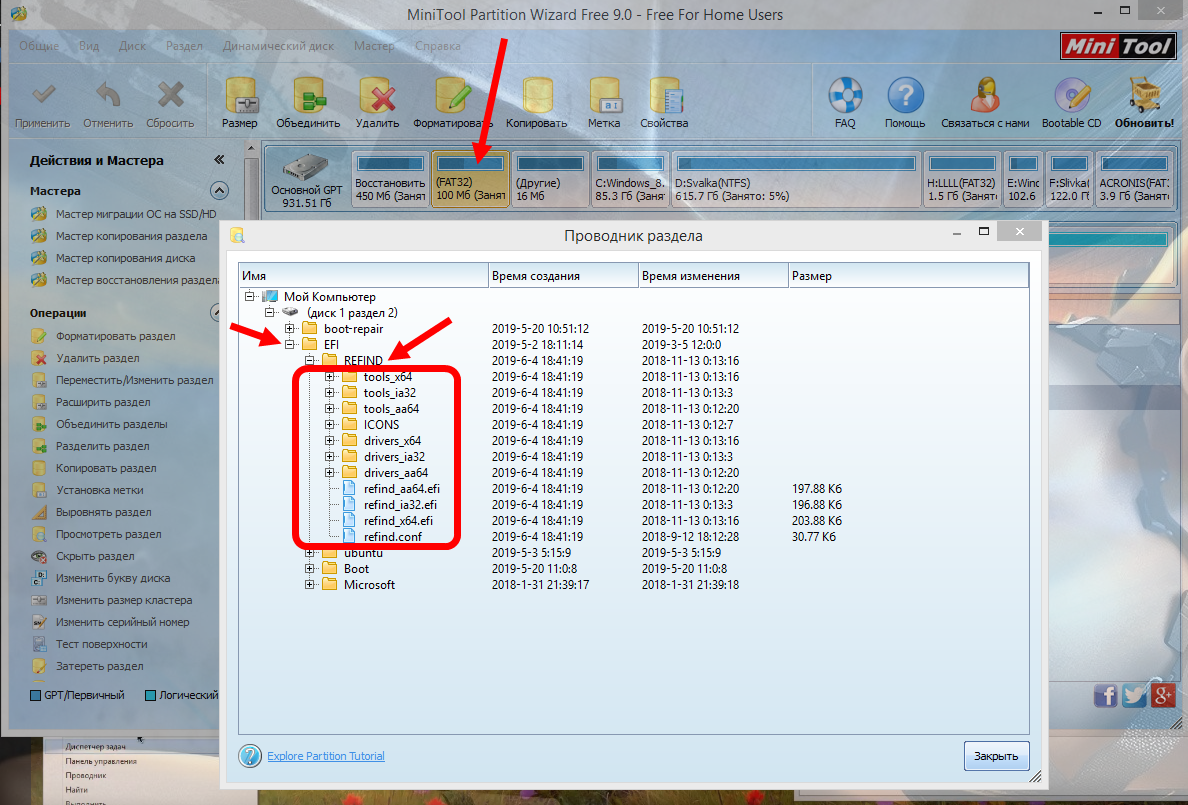Image resolution: width=1188 pixels, height=805 pixels.
Task: Select the refind.conf file
Action: click(392, 537)
